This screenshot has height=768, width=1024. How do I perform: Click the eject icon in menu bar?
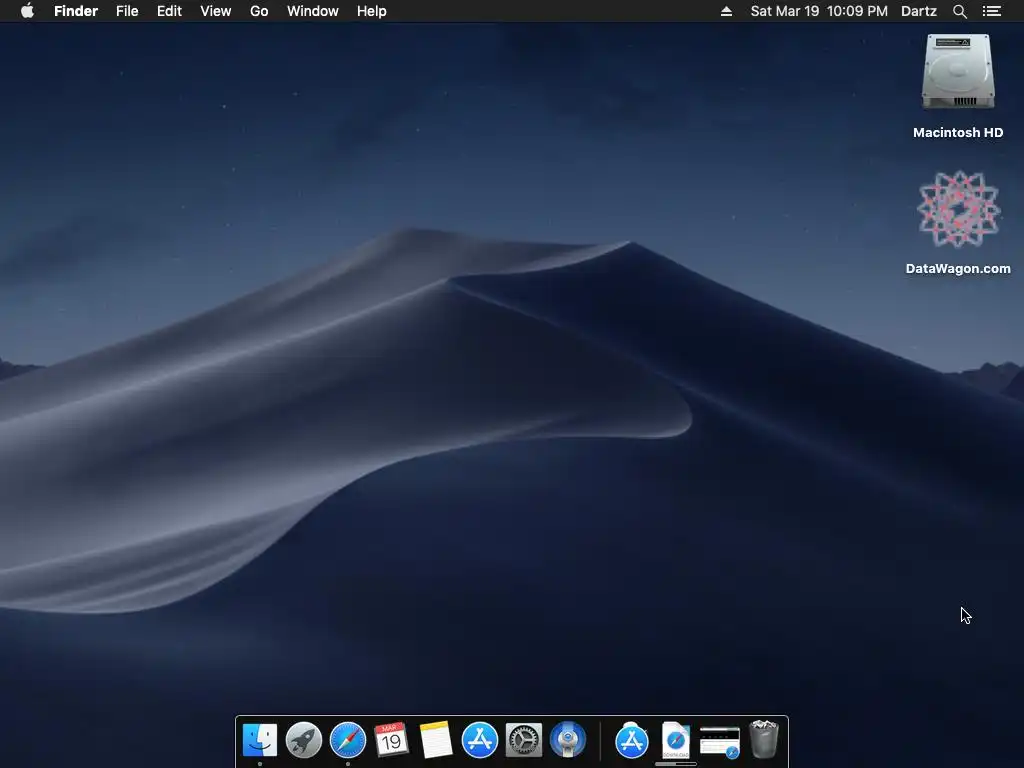coord(726,11)
